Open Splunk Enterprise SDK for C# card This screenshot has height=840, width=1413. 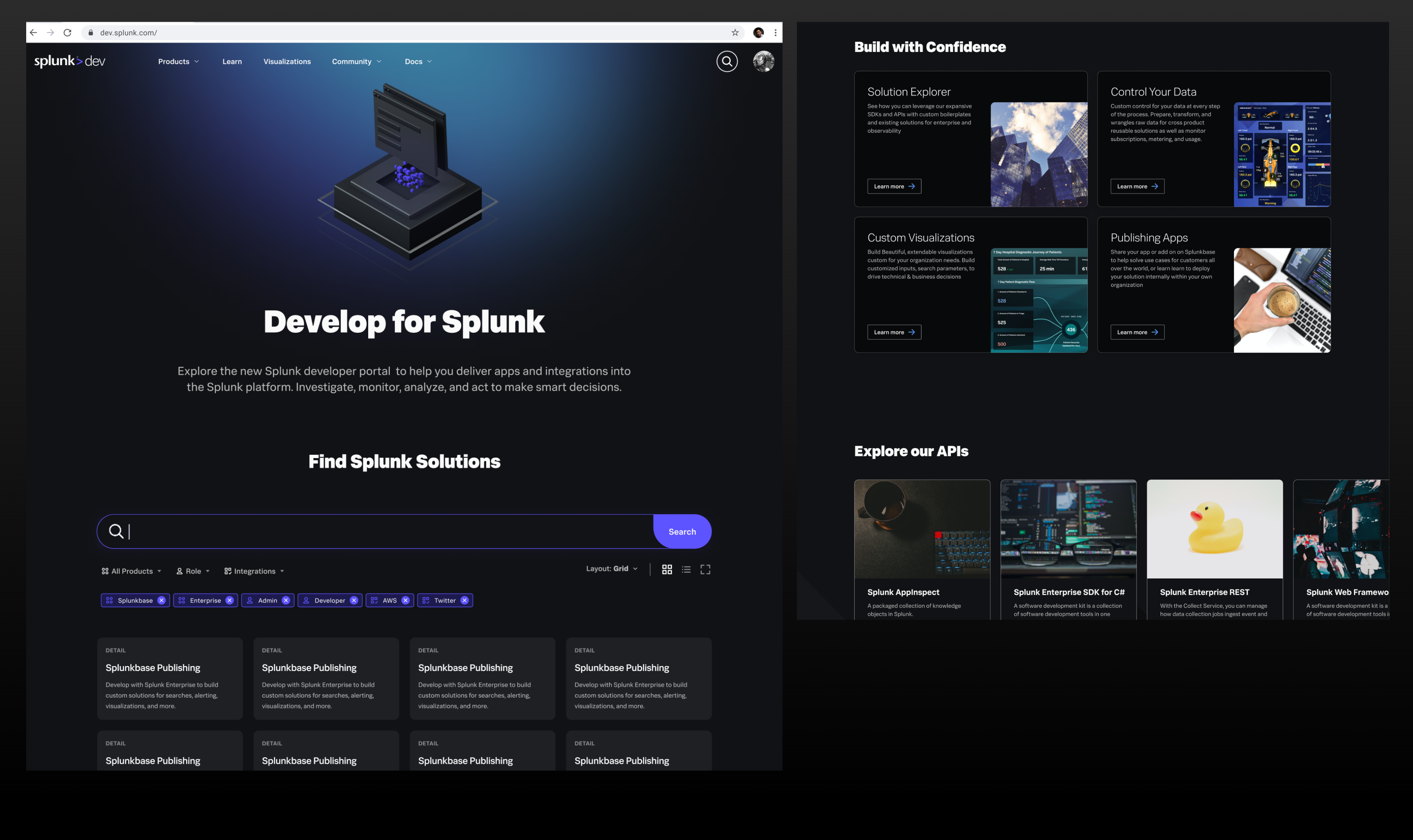pos(1068,550)
